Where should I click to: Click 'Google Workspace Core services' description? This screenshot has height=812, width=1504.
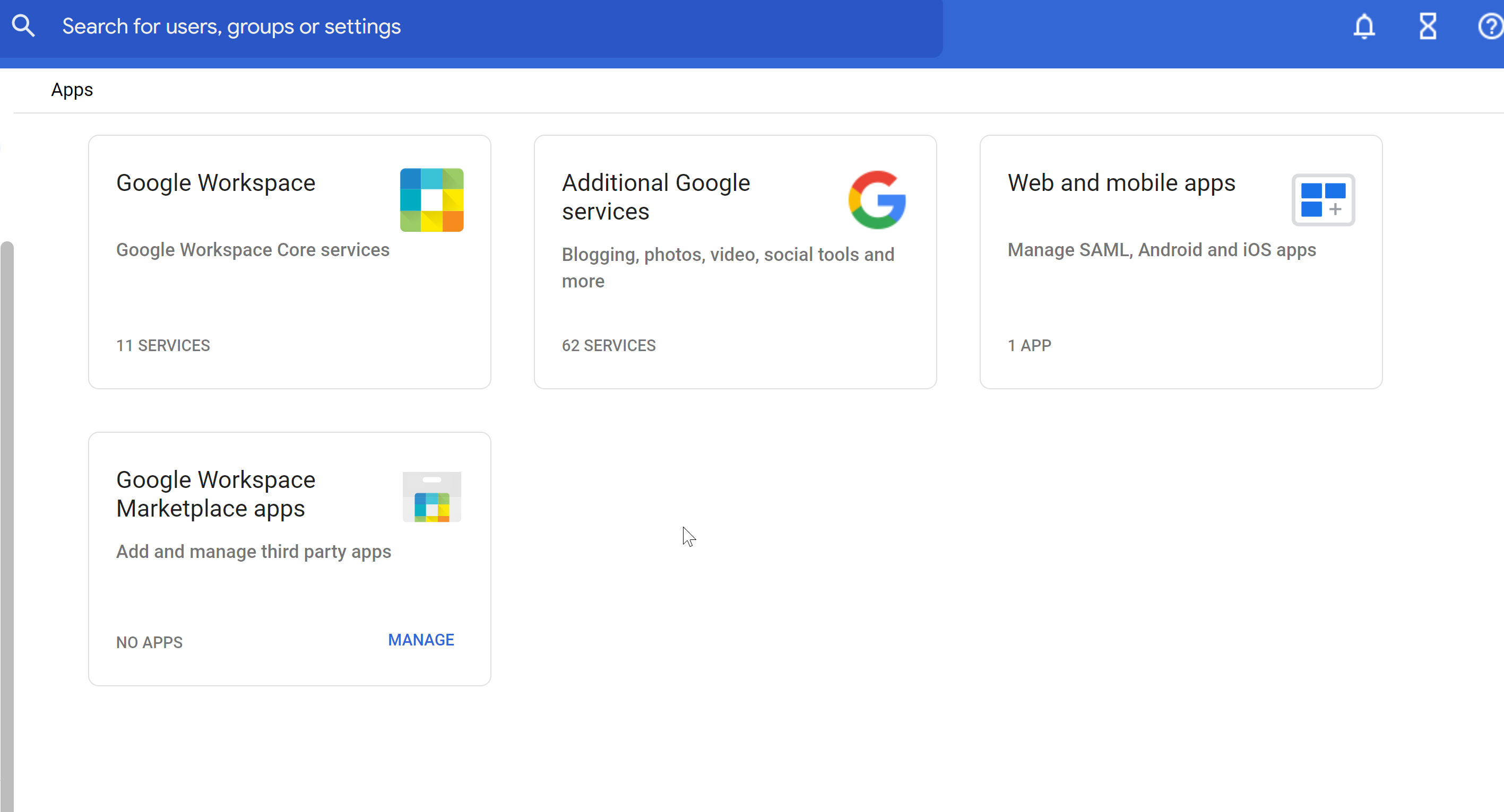click(252, 250)
